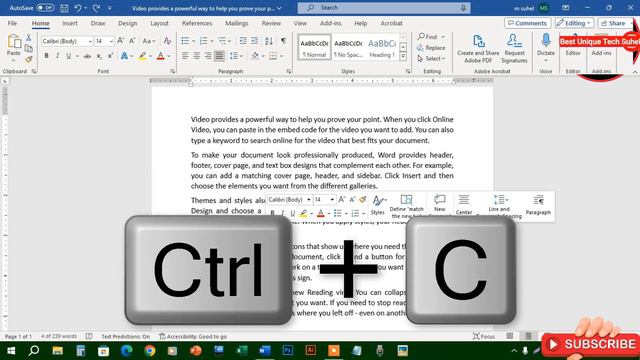Apply ribbon bullet list icon
Viewport: 640px width, 360px height.
point(185,41)
